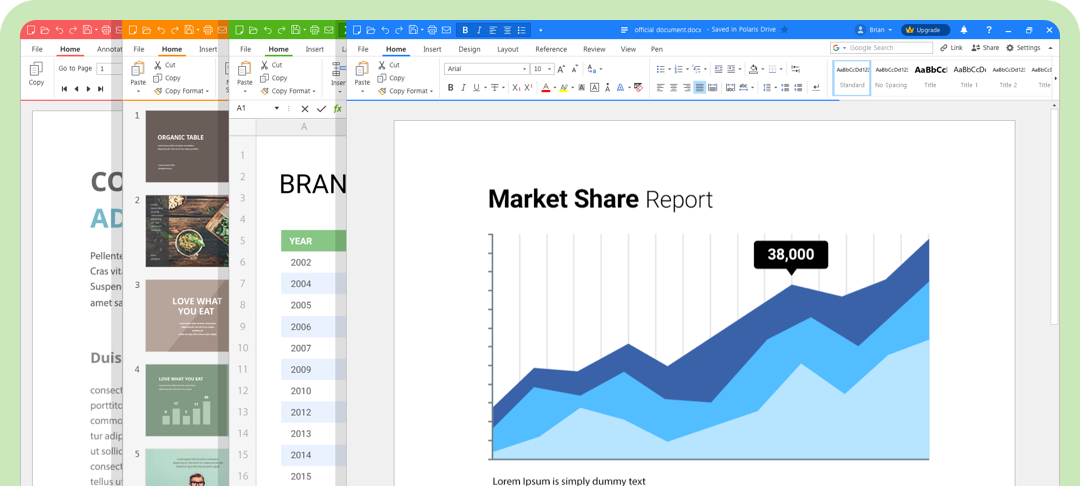The image size is (1080, 486).
Task: Toggle Strikethrough in the ribbon
Action: tap(495, 87)
